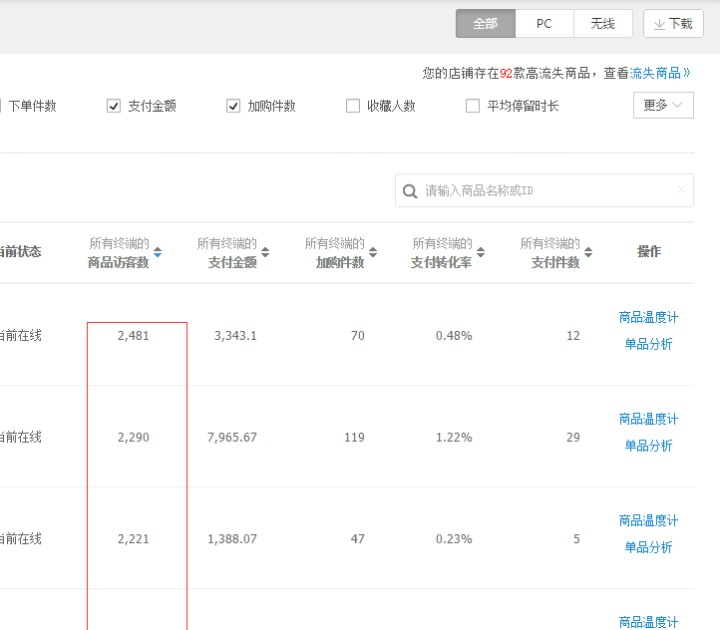Uncheck the 支付金额 checkbox
This screenshot has width=720, height=630.
click(x=114, y=106)
